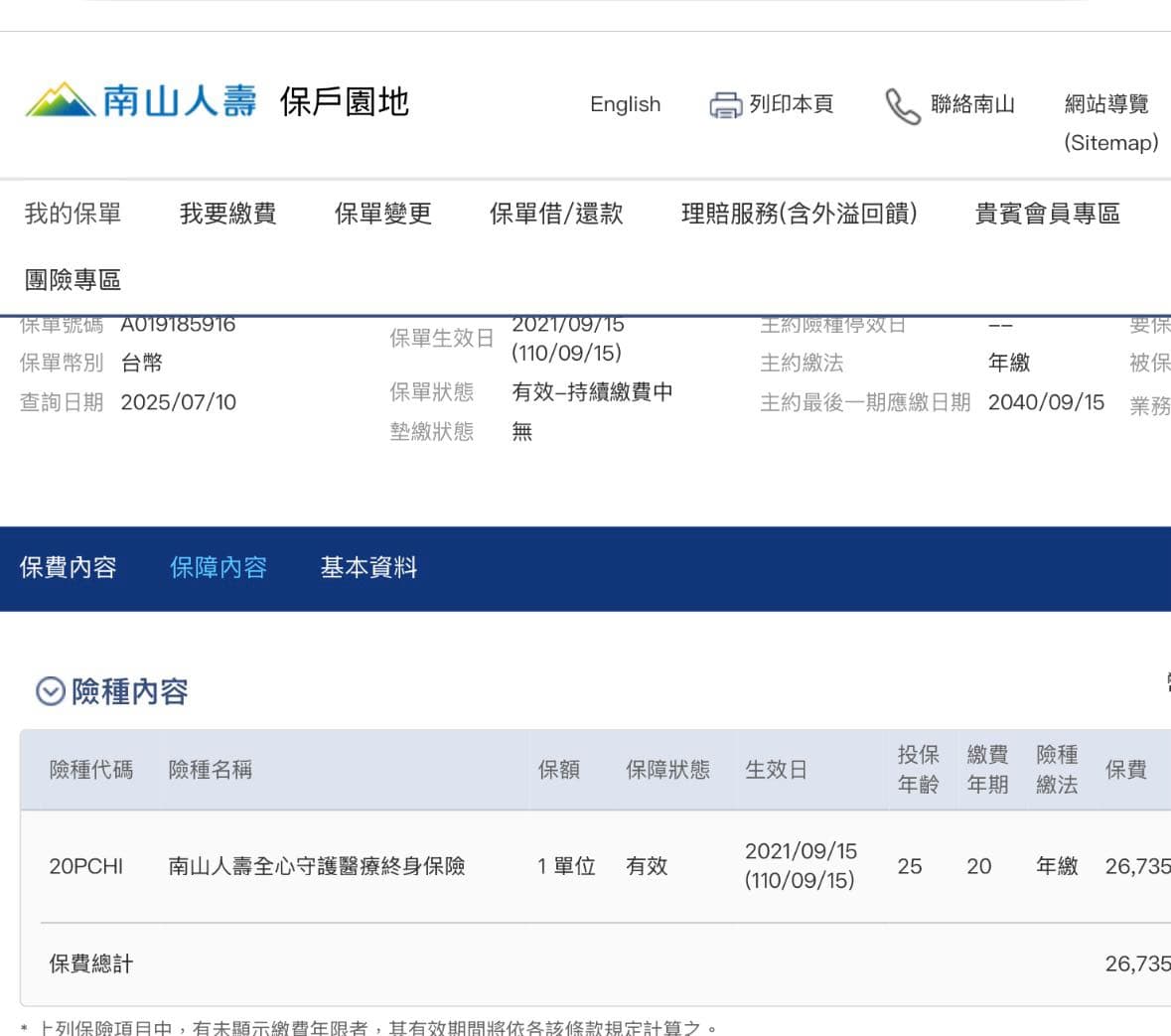Click the 主約最後一期應繳日期 label
This screenshot has width=1171, height=1036.
tap(865, 402)
